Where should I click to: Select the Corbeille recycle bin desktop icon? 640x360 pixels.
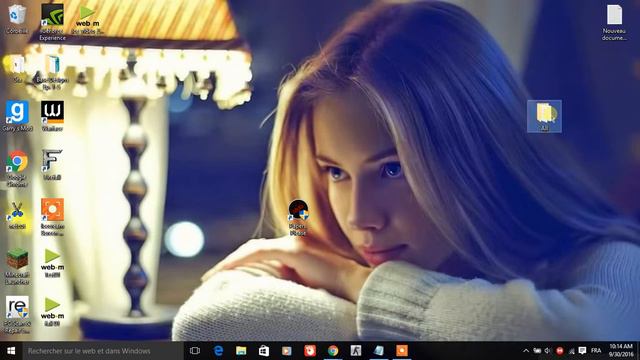click(x=17, y=18)
